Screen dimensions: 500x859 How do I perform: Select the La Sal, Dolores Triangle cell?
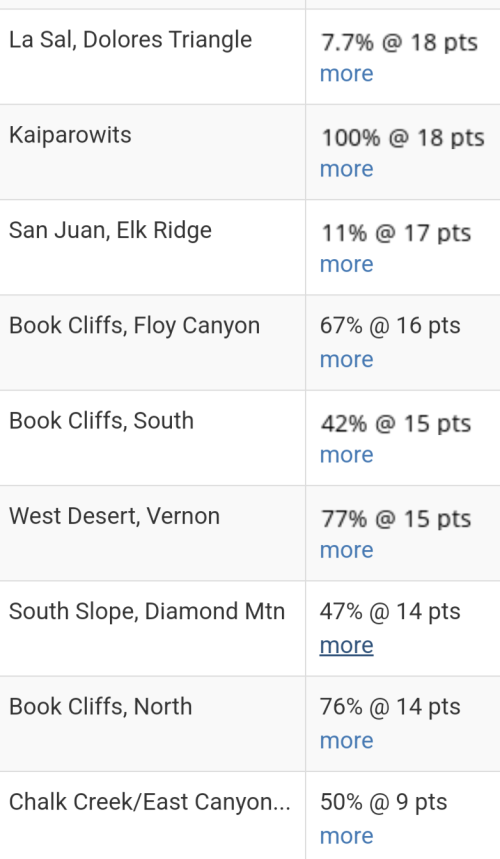152,57
